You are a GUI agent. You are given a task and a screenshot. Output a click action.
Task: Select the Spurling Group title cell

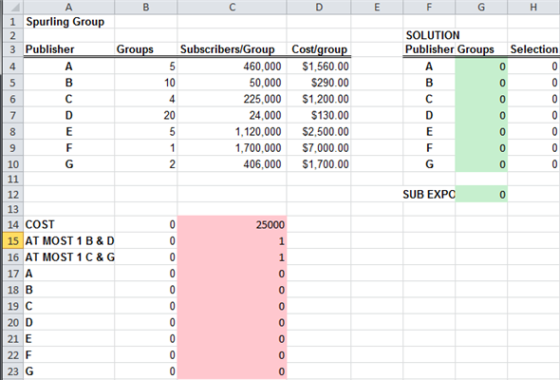[69, 22]
